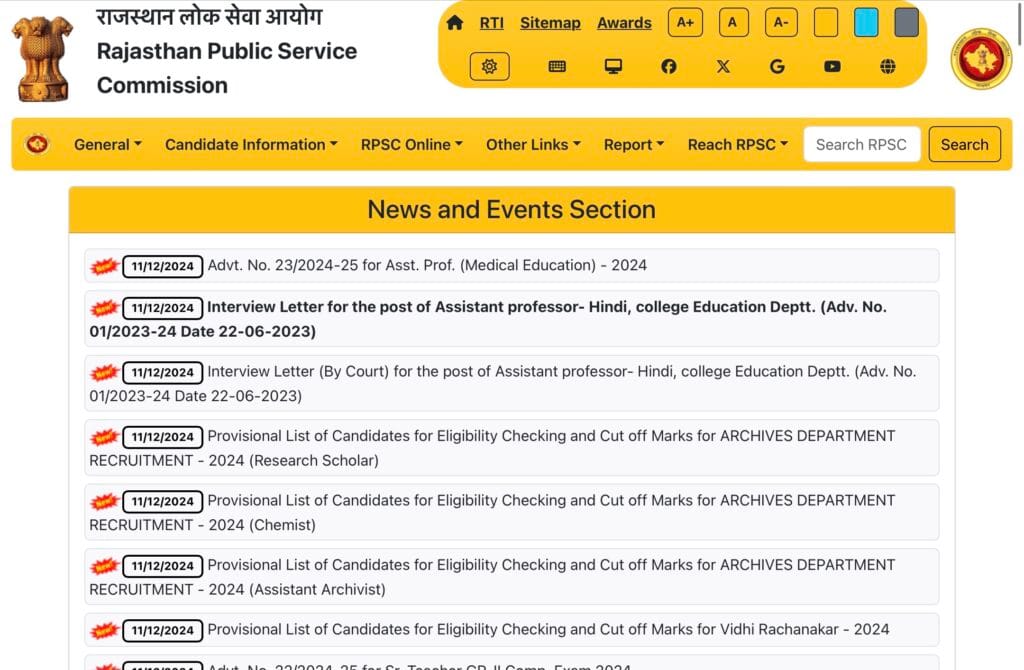Image resolution: width=1024 pixels, height=670 pixels.
Task: Expand the Reach RPSC dropdown
Action: (738, 144)
